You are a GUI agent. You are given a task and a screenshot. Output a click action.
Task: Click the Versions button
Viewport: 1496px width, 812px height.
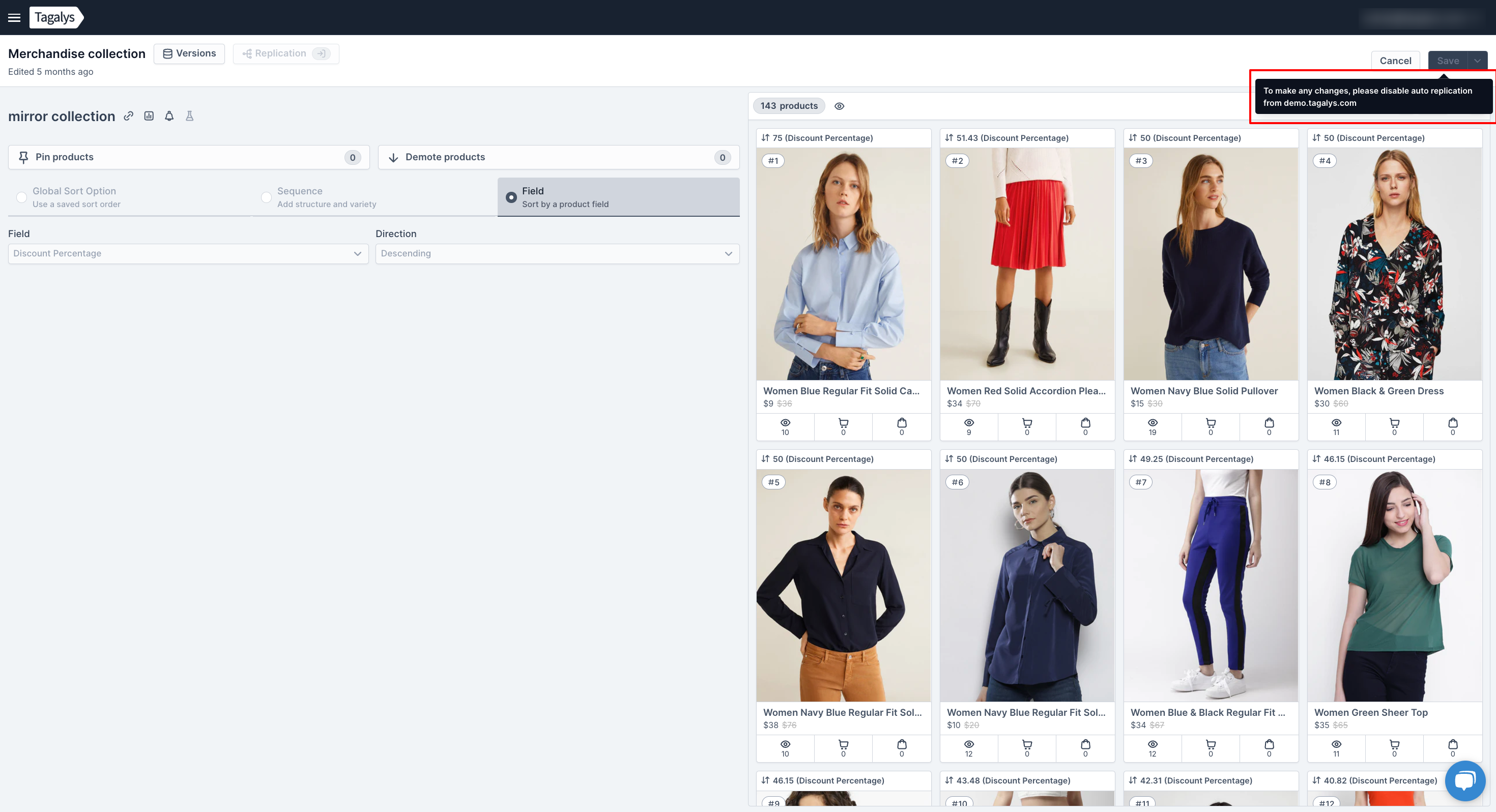point(189,53)
